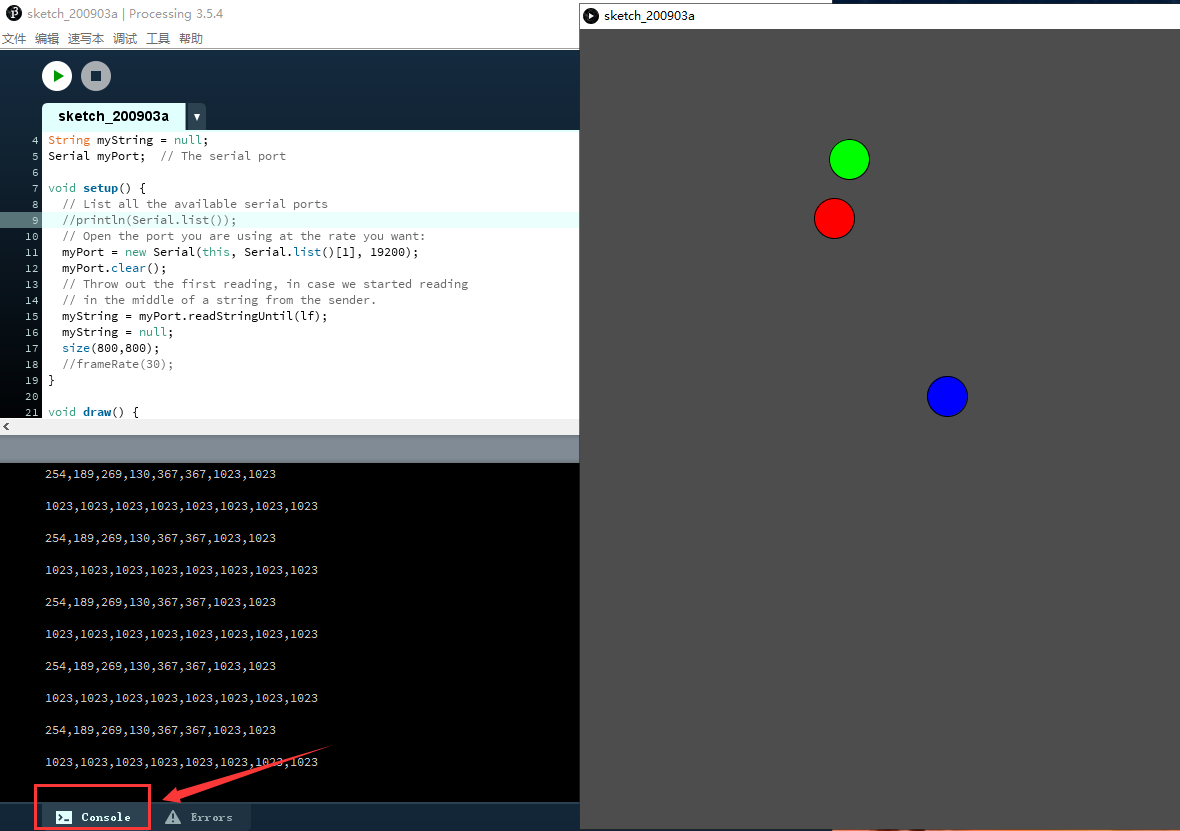Click the commented println(Serial.list()) line
The image size is (1180, 831).
(149, 220)
